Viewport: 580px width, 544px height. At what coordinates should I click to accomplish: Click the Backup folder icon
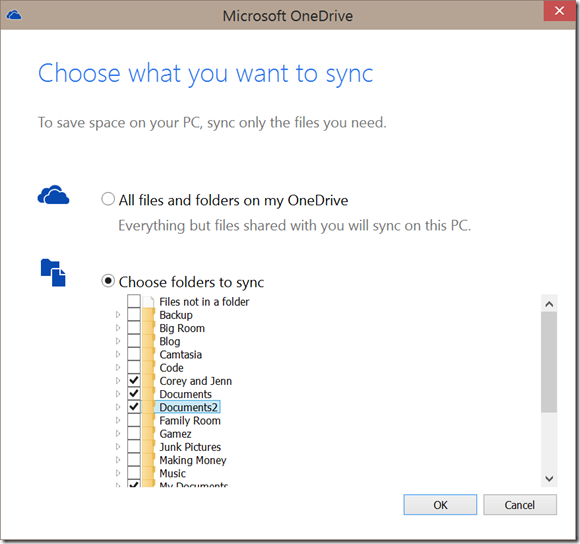click(x=148, y=315)
